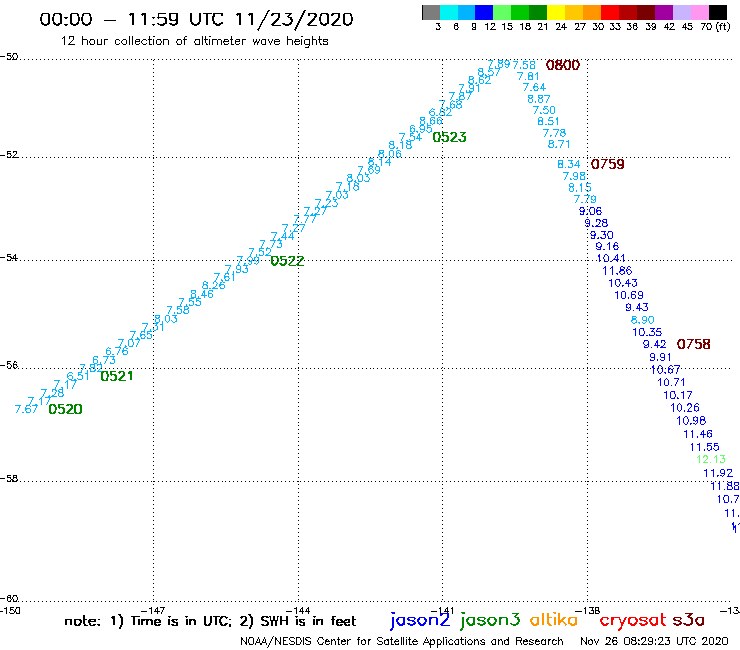Select the 7.50 wave height value

coord(544,110)
